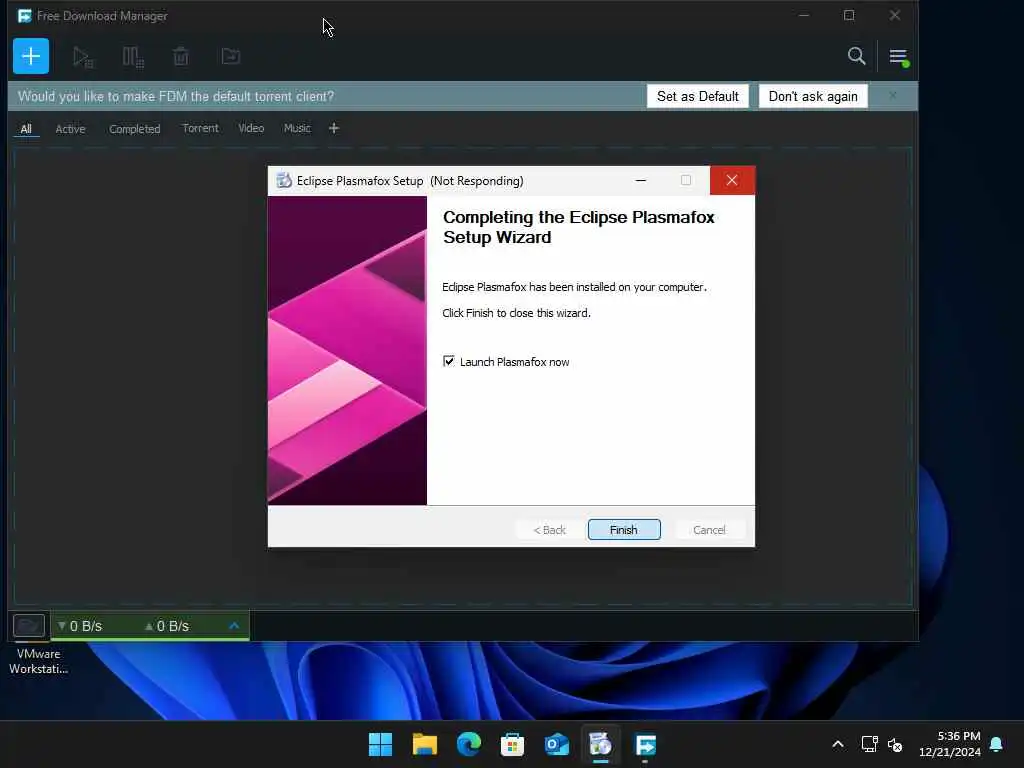Open the Music tab
The image size is (1024, 768).
point(297,128)
